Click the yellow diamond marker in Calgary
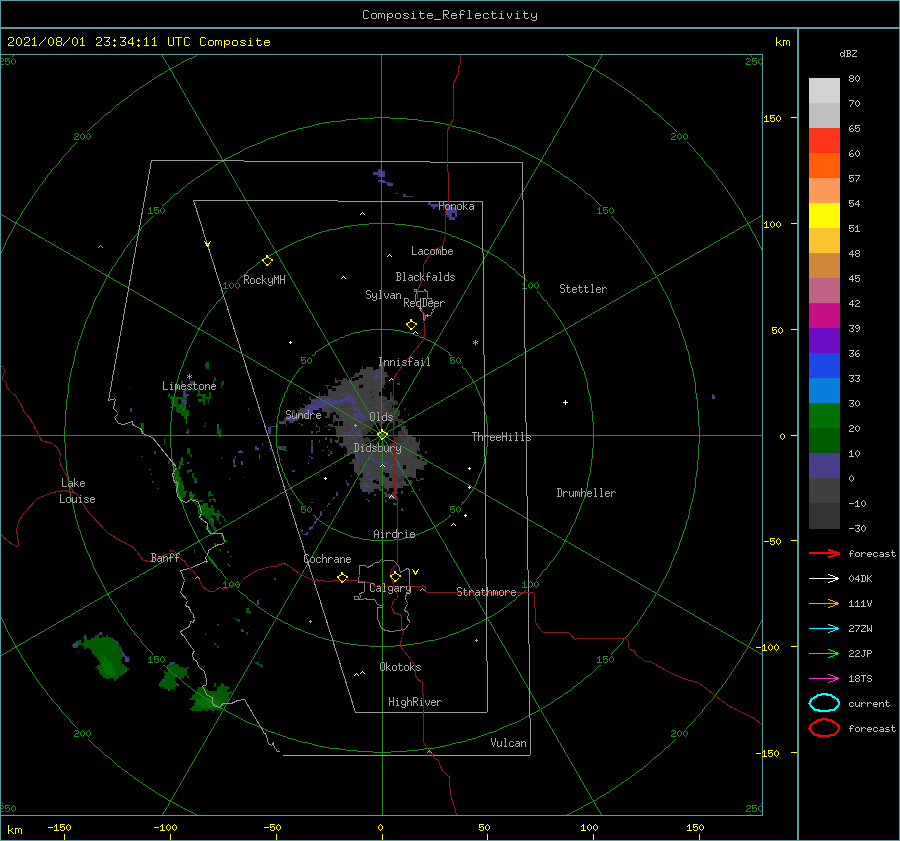900x841 pixels. (395, 576)
